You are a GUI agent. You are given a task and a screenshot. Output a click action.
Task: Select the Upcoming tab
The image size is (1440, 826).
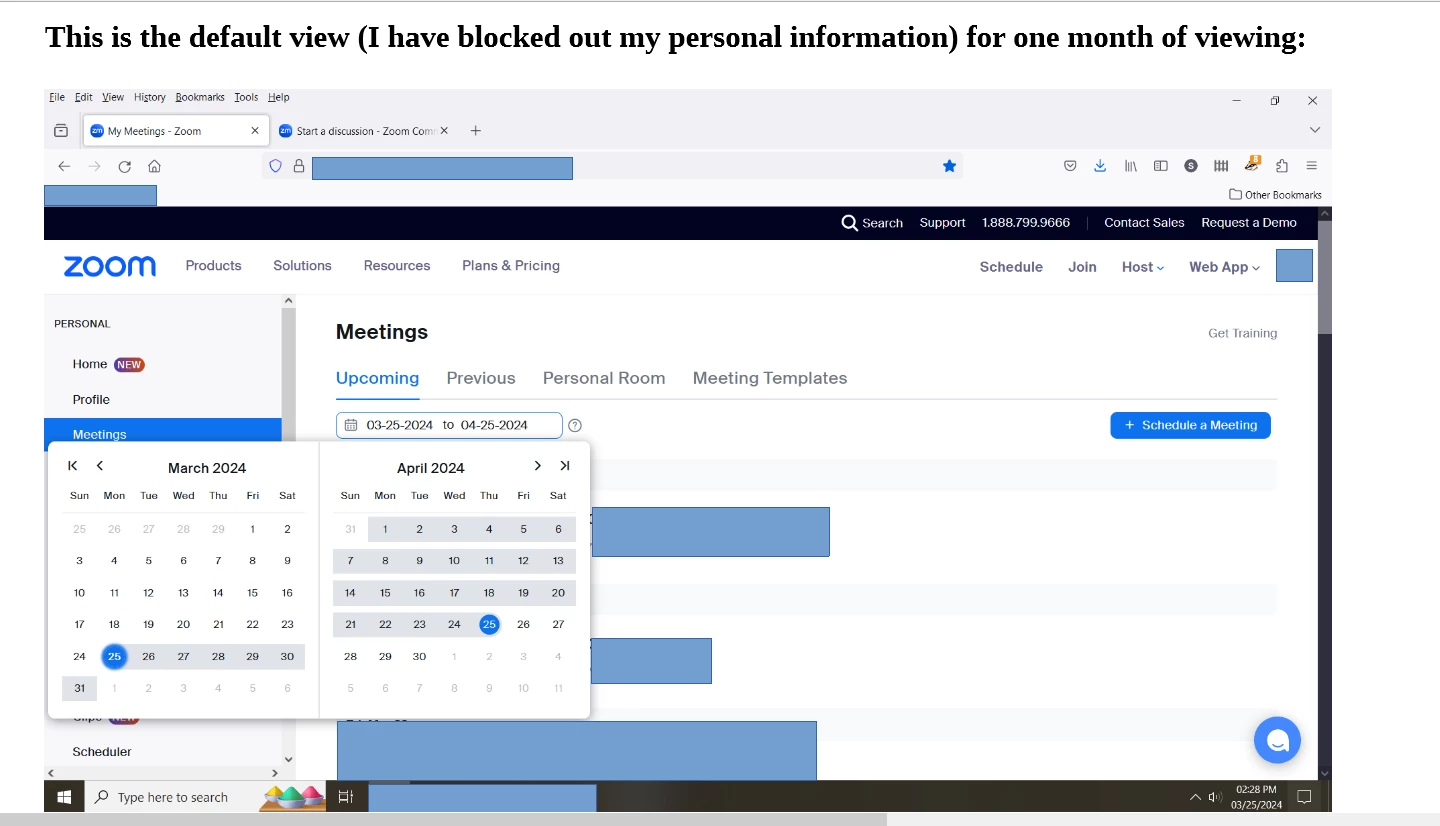pyautogui.click(x=377, y=378)
